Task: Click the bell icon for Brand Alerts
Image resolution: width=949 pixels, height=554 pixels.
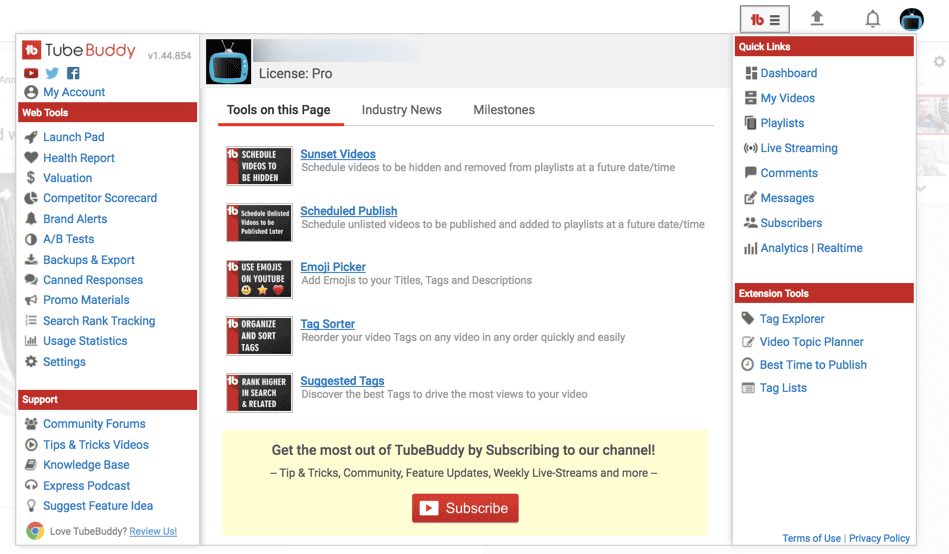Action: coord(31,219)
